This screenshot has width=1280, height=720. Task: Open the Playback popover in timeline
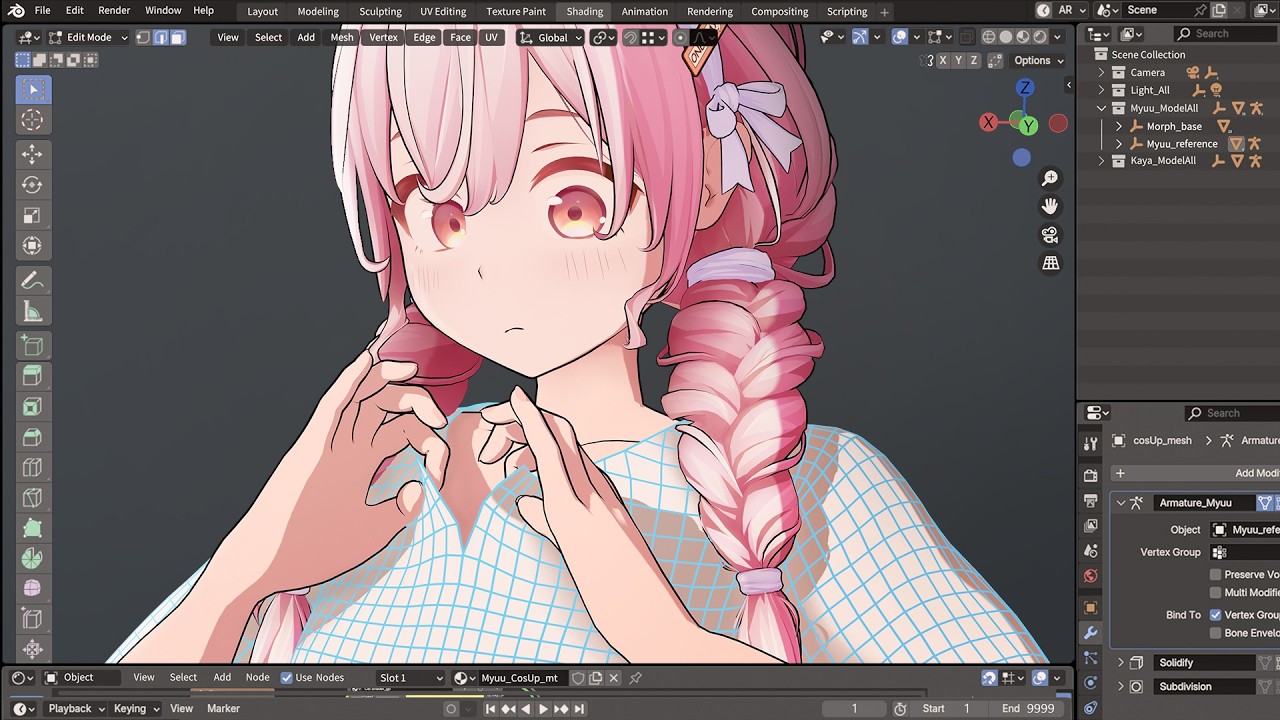pos(76,709)
